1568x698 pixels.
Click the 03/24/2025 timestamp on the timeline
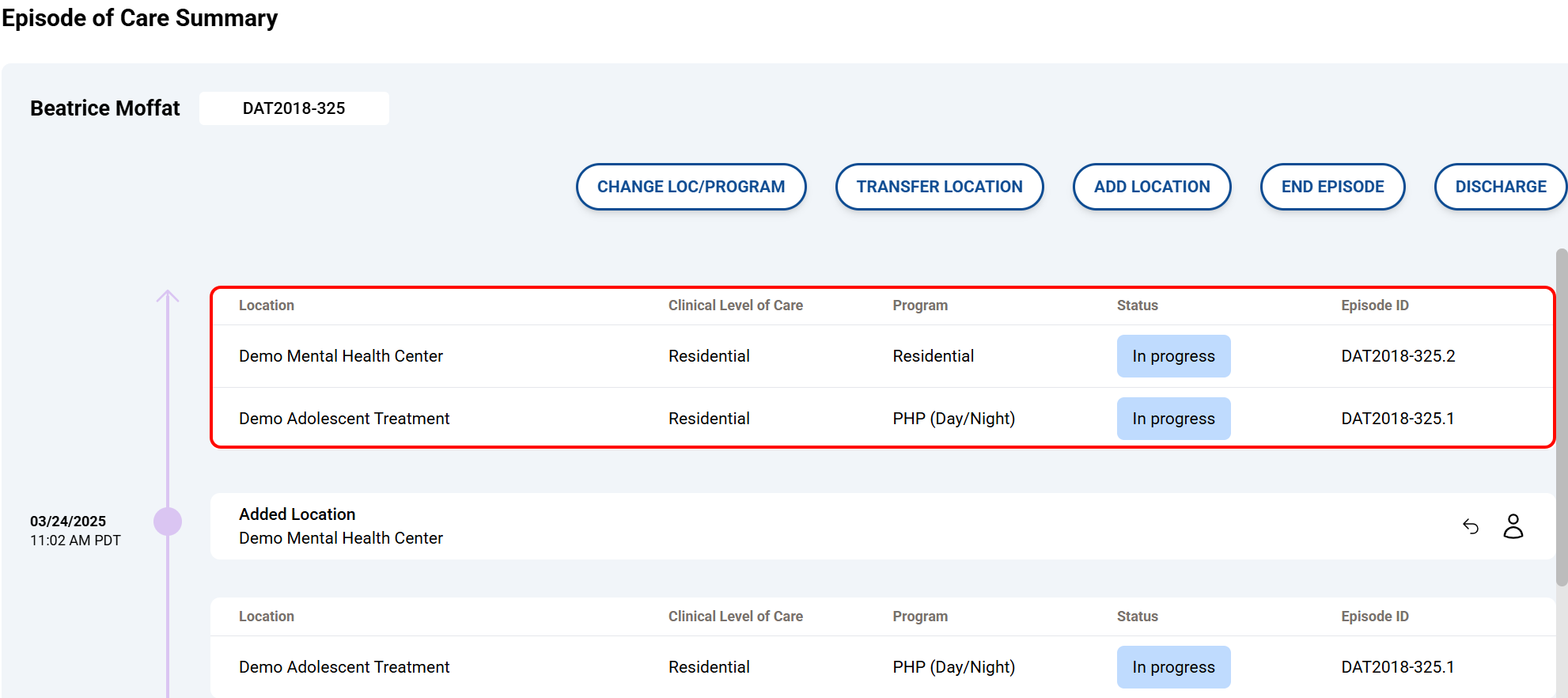click(x=68, y=522)
